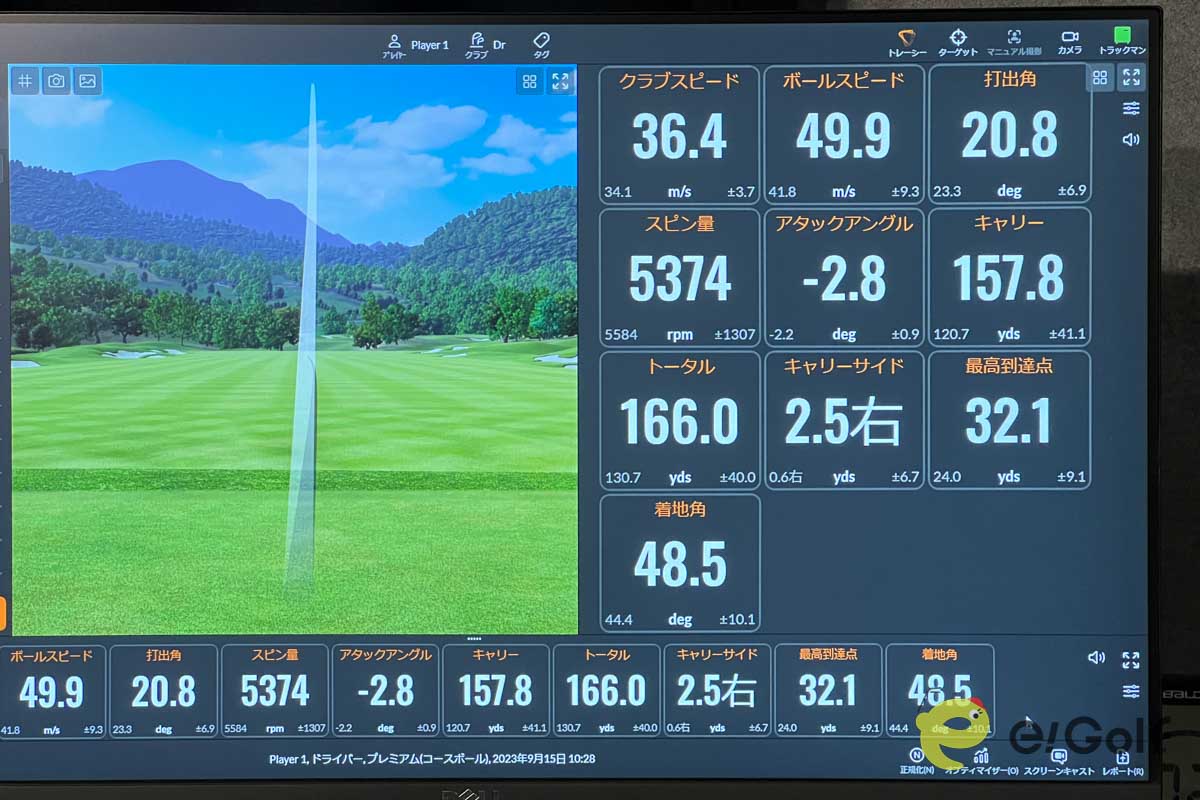Click the panel divider handle above bottom strip
Screen dimensions: 1200x800
tap(474, 638)
